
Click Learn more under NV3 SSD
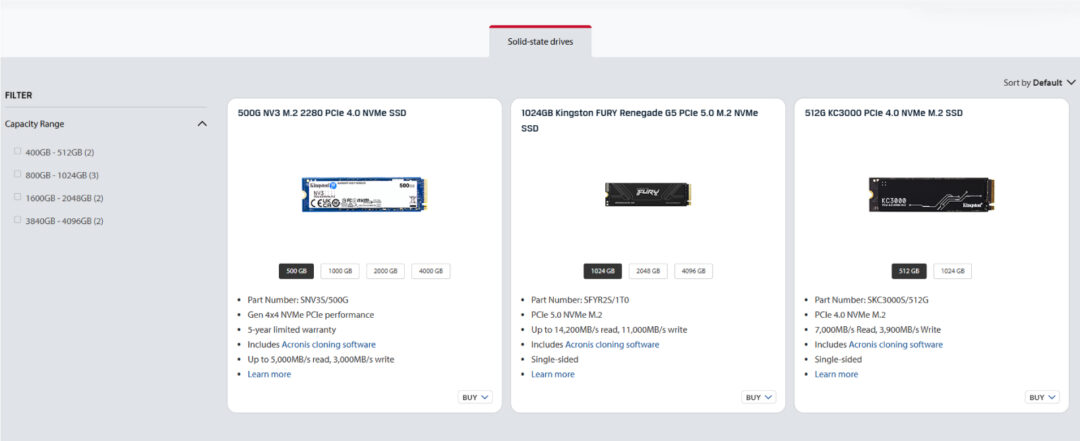(x=269, y=374)
